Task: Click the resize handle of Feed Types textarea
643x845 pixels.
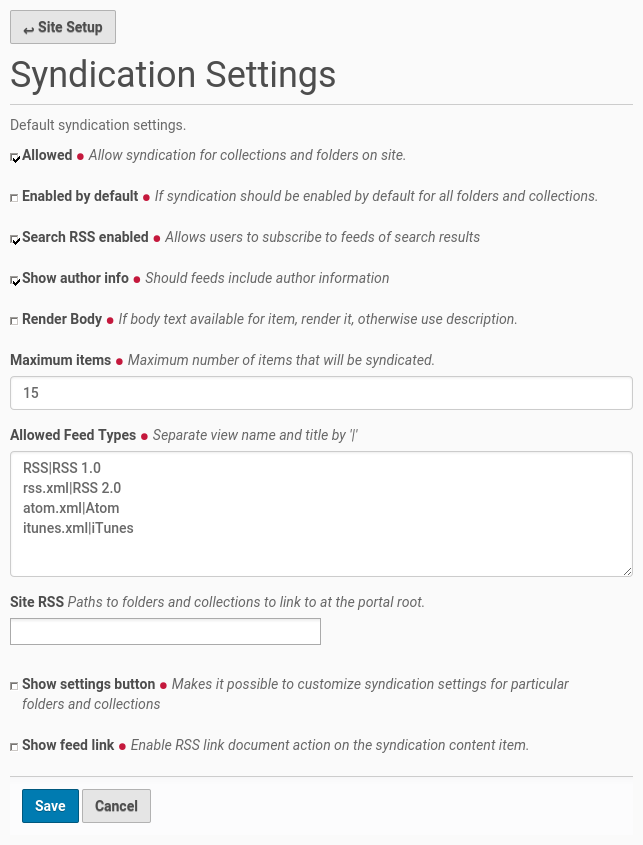Action: point(627,571)
